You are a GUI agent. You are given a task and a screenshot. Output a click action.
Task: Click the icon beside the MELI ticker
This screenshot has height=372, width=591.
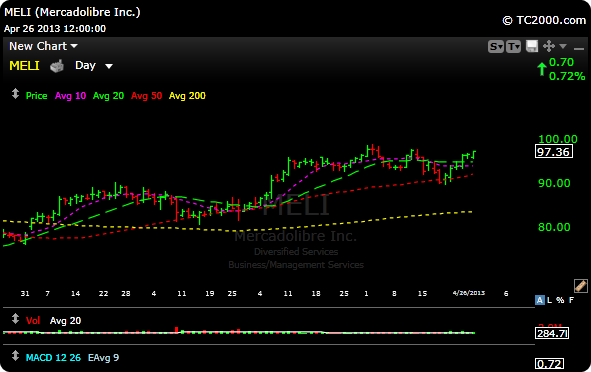coord(57,66)
